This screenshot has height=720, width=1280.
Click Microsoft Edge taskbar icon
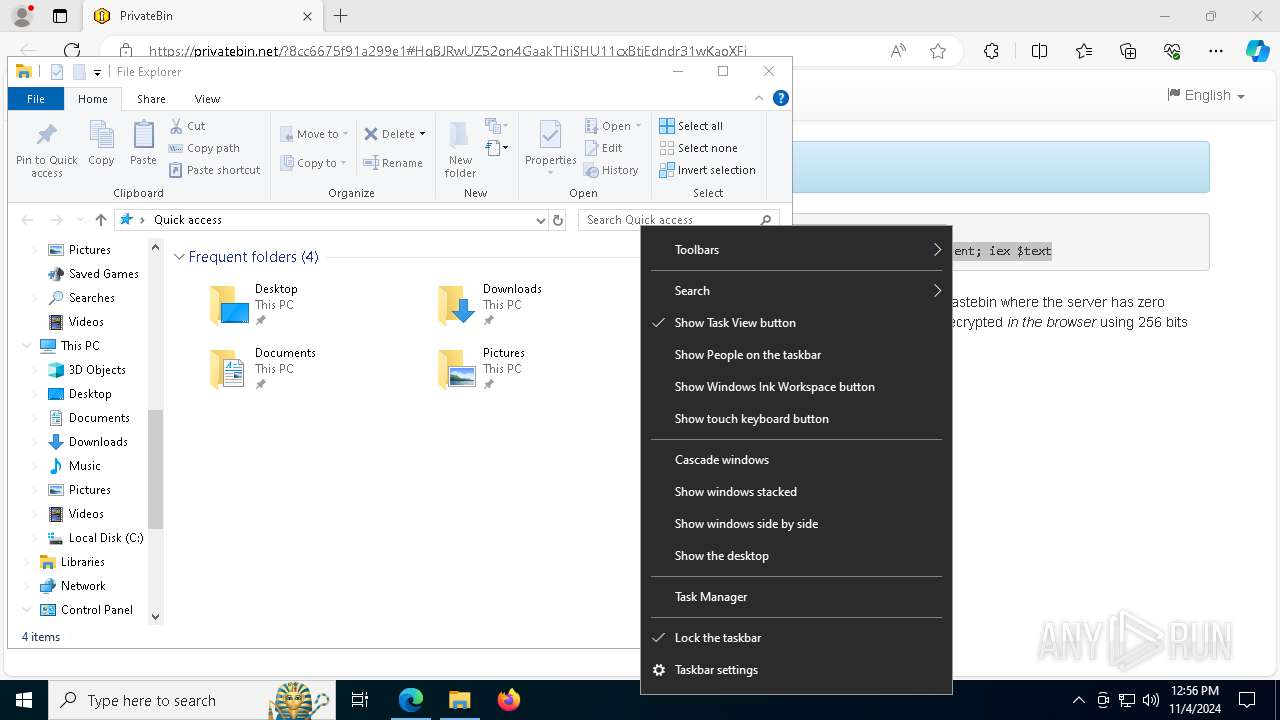coord(411,700)
